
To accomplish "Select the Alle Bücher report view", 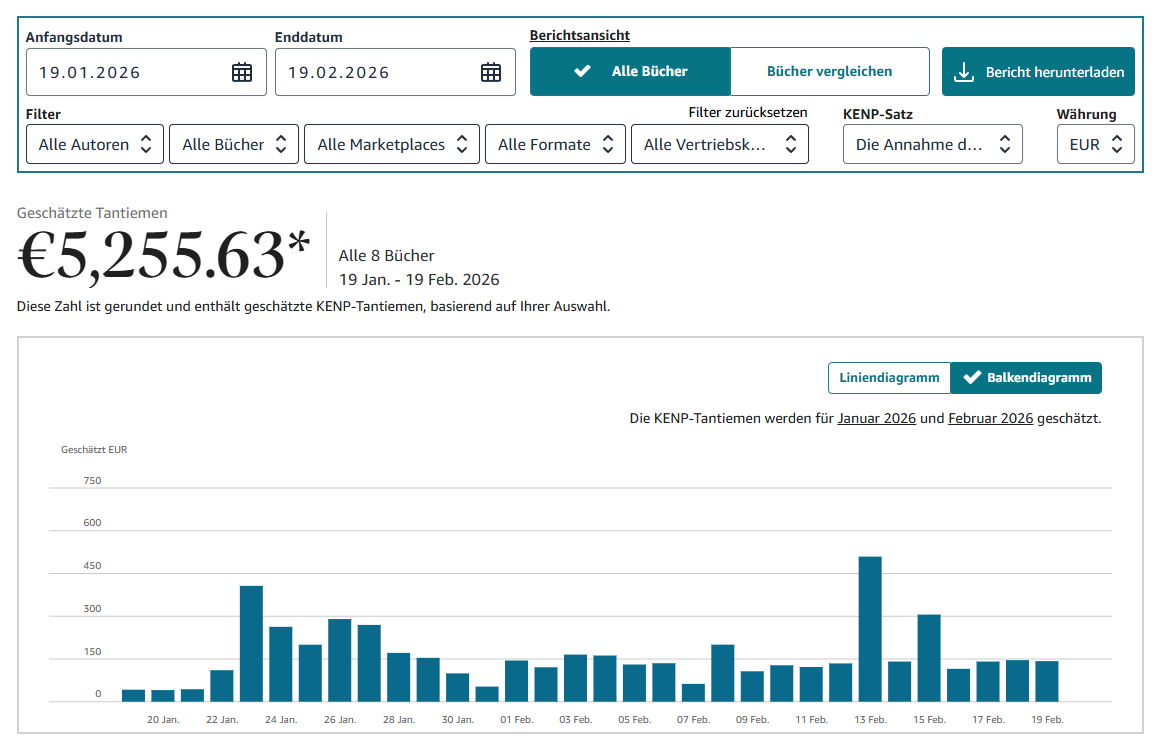I will (x=630, y=71).
